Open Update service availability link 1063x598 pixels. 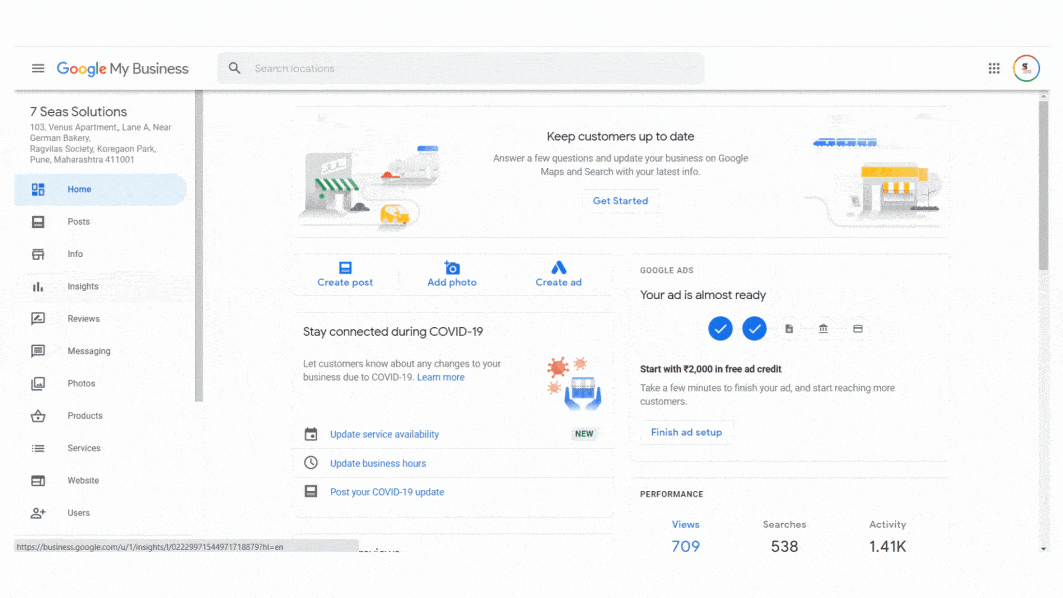[384, 435]
